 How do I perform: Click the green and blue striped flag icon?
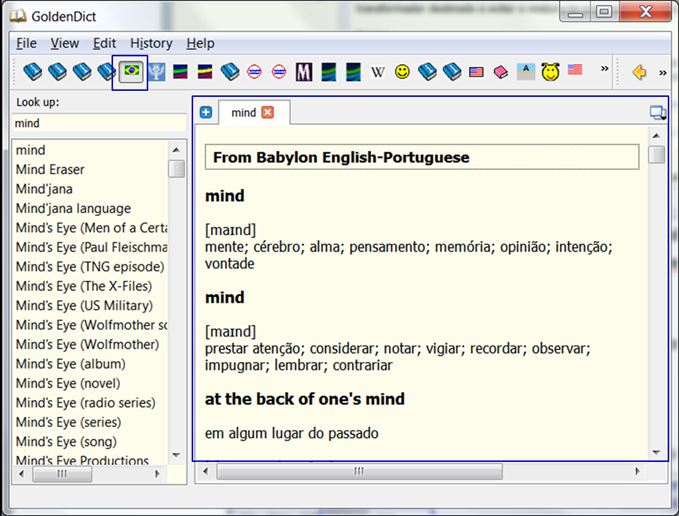[180, 72]
